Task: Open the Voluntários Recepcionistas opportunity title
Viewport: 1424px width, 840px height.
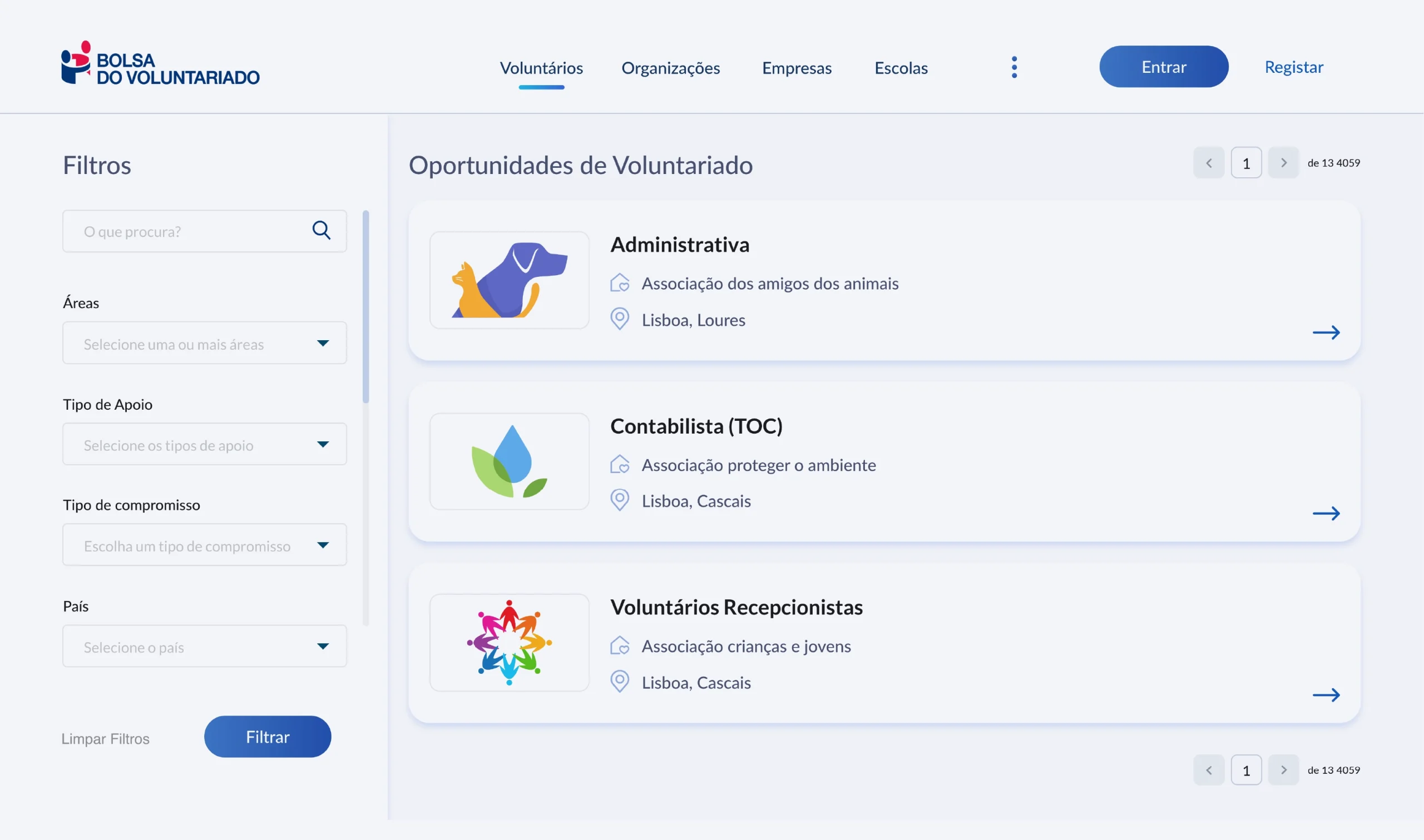Action: pos(736,608)
